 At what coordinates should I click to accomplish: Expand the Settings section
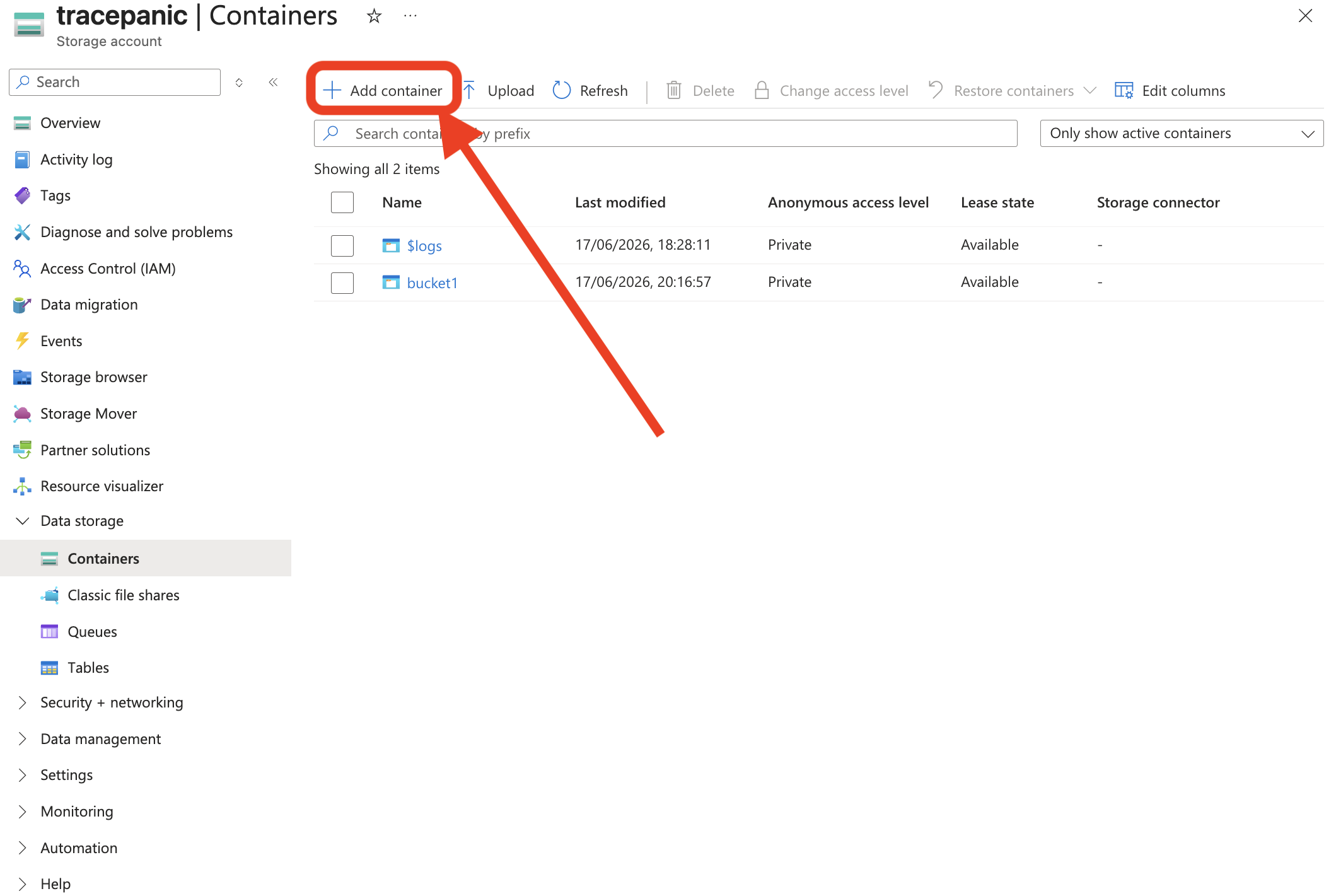coord(22,775)
